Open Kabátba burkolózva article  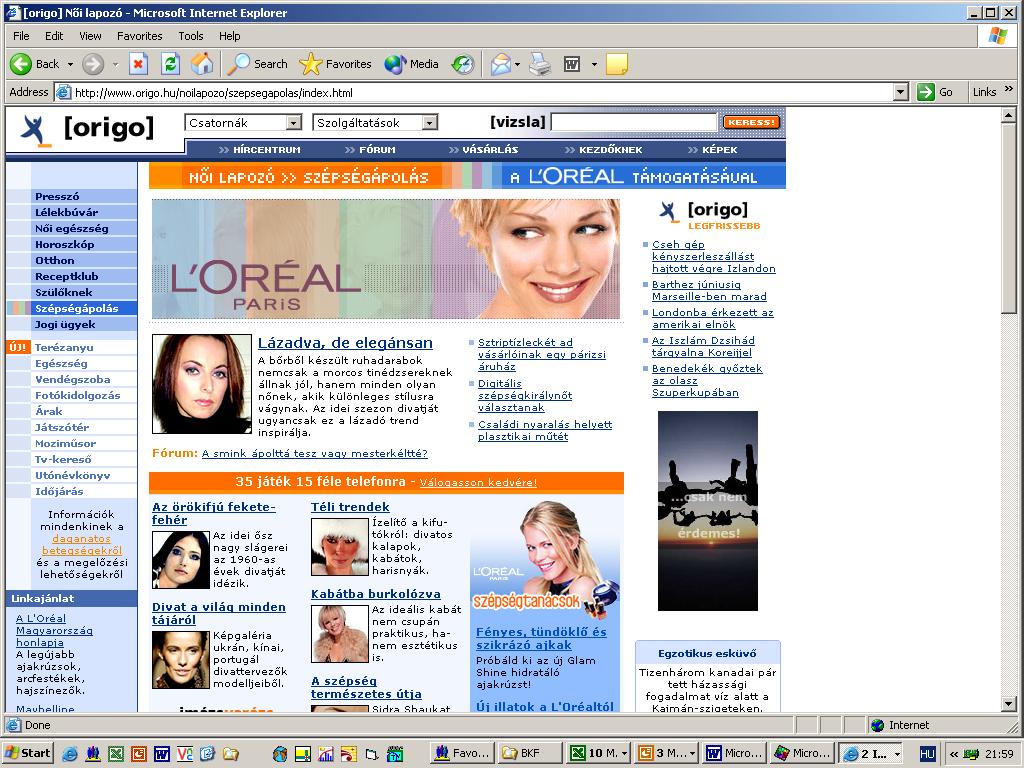(x=376, y=594)
